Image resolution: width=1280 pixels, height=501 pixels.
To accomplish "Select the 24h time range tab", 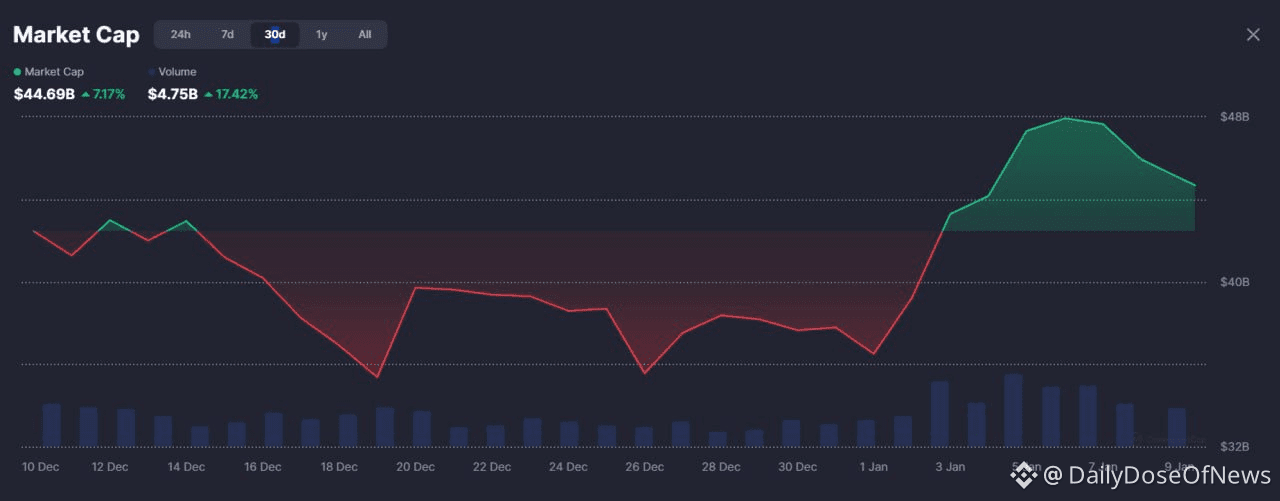I will pyautogui.click(x=180, y=34).
